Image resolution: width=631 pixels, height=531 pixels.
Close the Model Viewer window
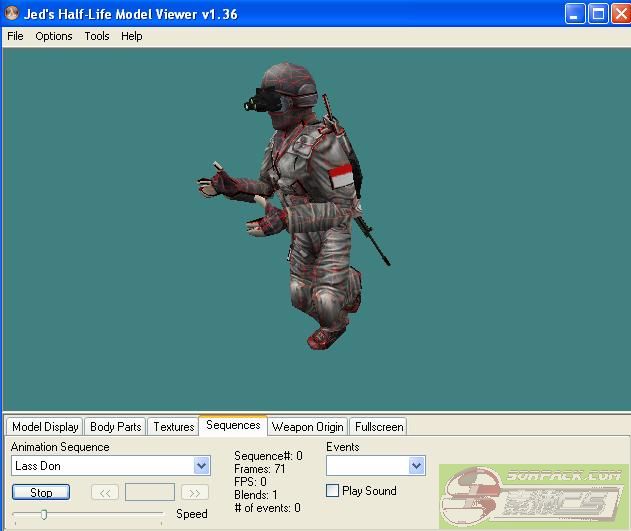click(x=621, y=14)
